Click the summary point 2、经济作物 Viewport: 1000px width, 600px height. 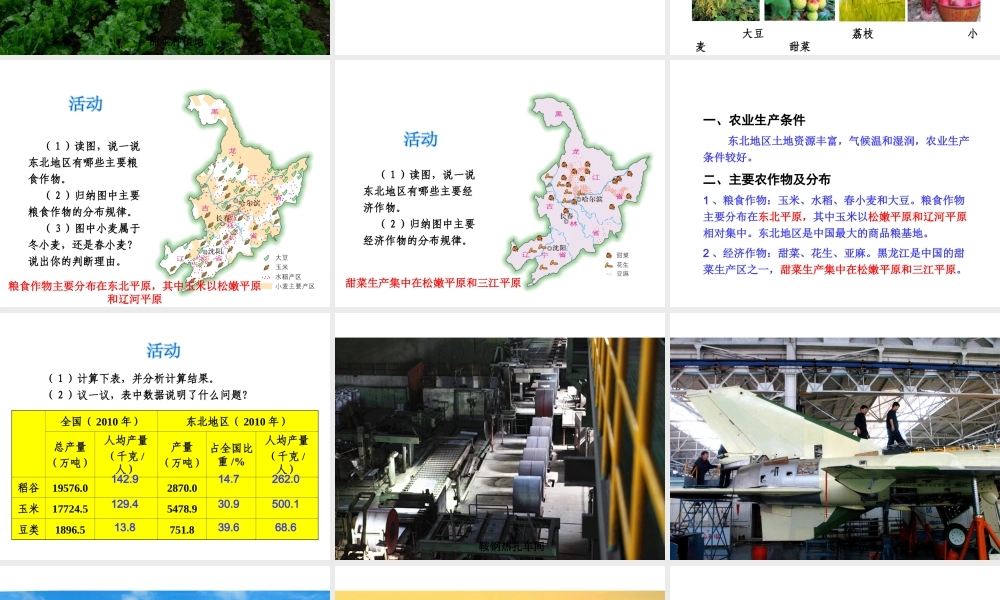point(835,261)
